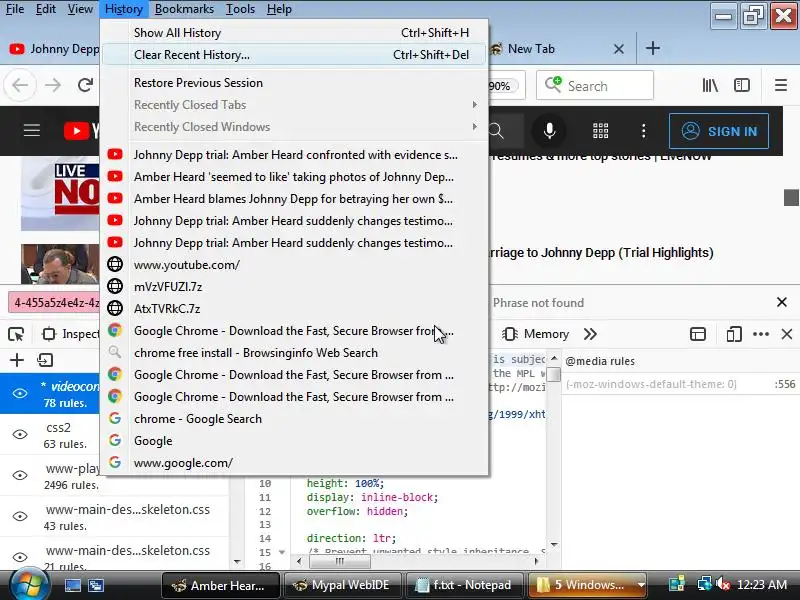Click the YouTube search magnifier button

tap(496, 131)
